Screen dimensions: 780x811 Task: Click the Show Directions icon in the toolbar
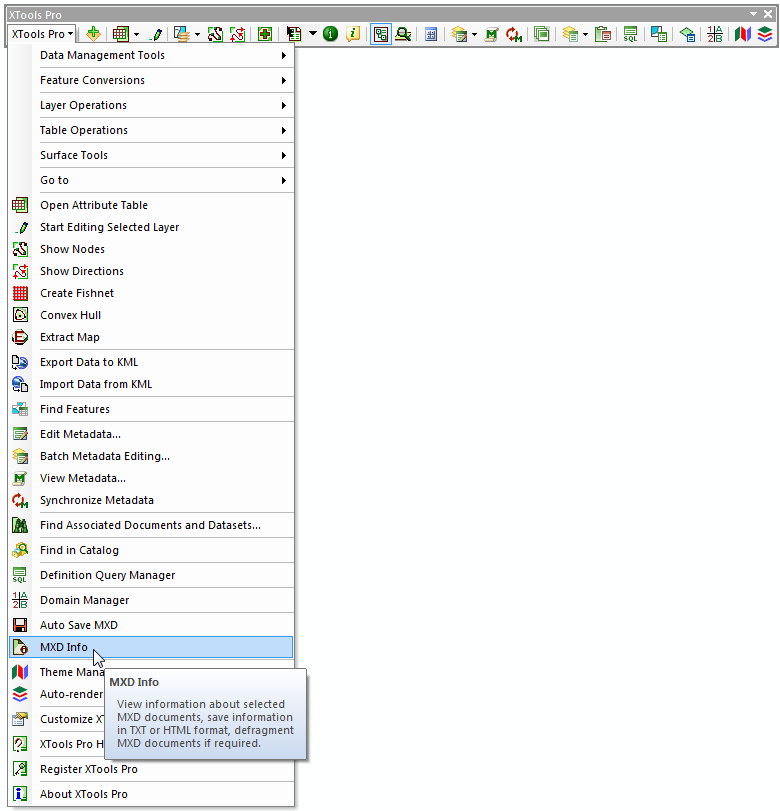point(237,34)
